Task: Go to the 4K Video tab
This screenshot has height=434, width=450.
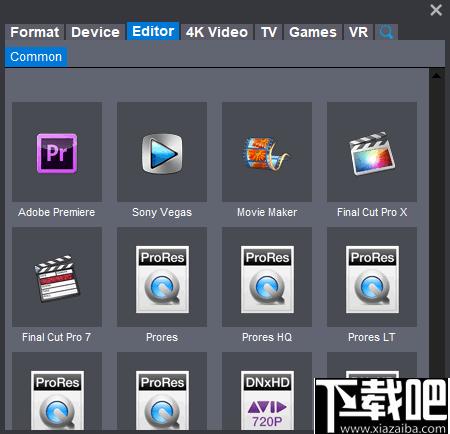Action: 217,32
